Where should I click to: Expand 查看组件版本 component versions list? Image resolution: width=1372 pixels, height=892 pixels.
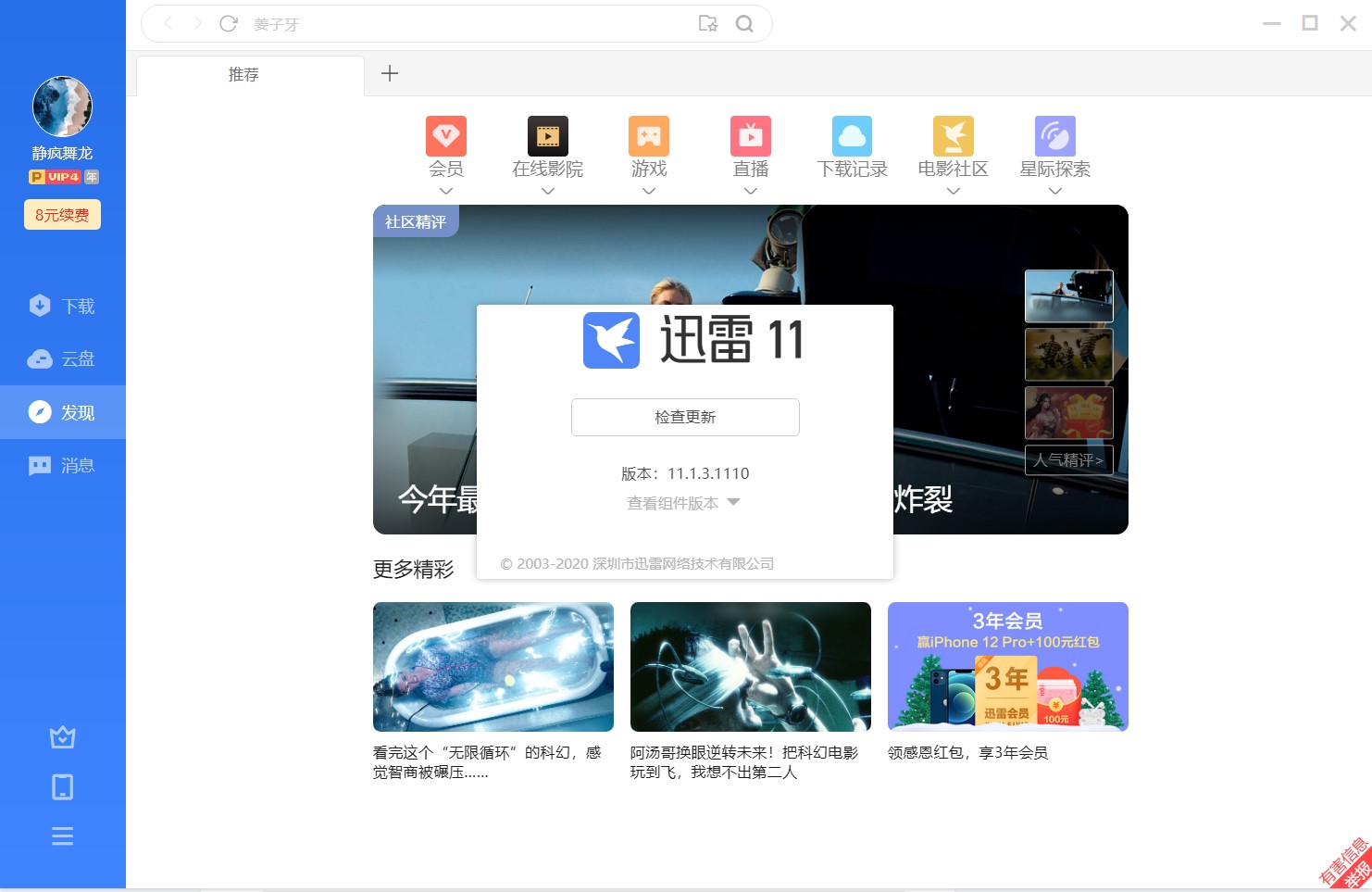(x=683, y=502)
